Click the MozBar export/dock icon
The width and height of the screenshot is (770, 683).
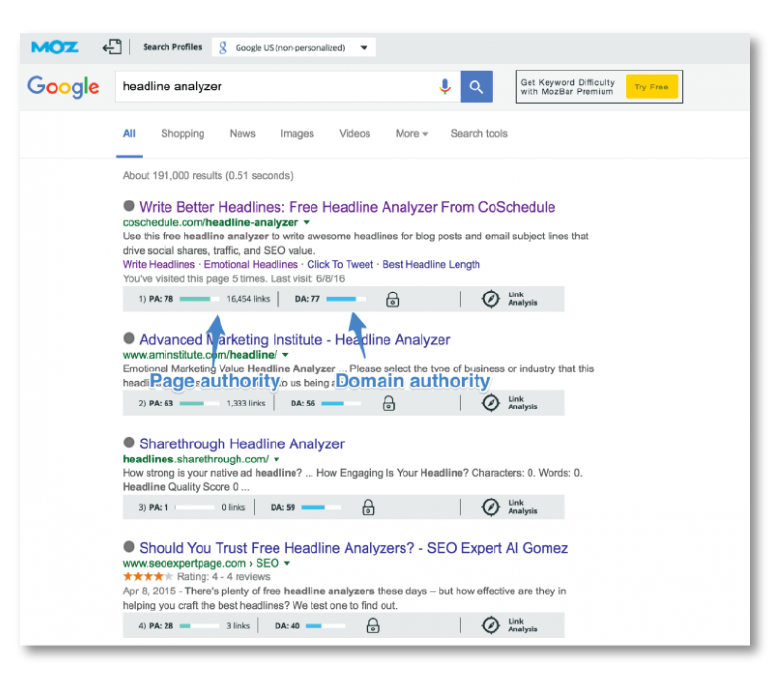[112, 47]
